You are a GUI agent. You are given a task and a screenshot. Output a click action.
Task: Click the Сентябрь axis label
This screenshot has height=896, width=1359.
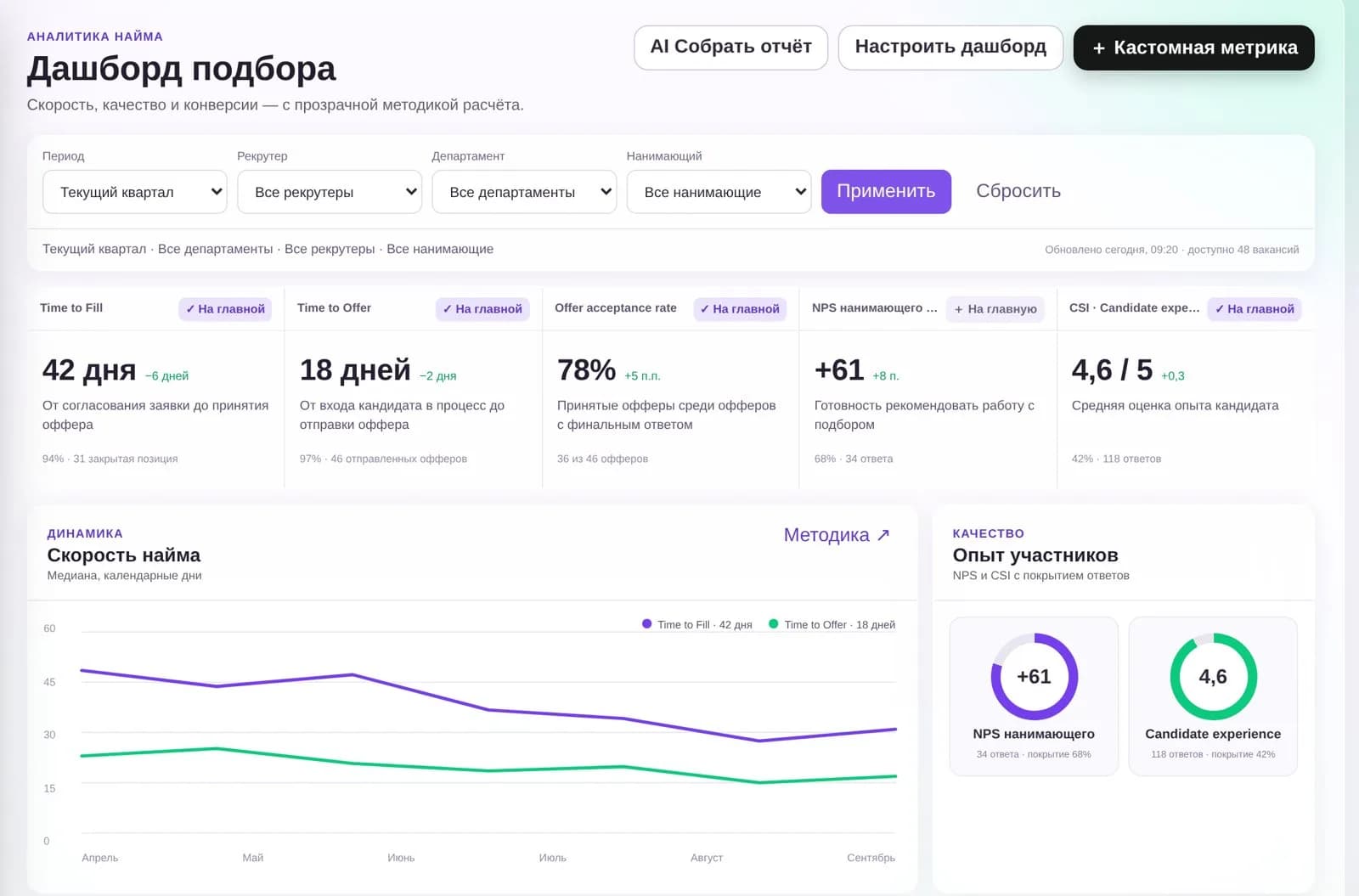(x=871, y=858)
